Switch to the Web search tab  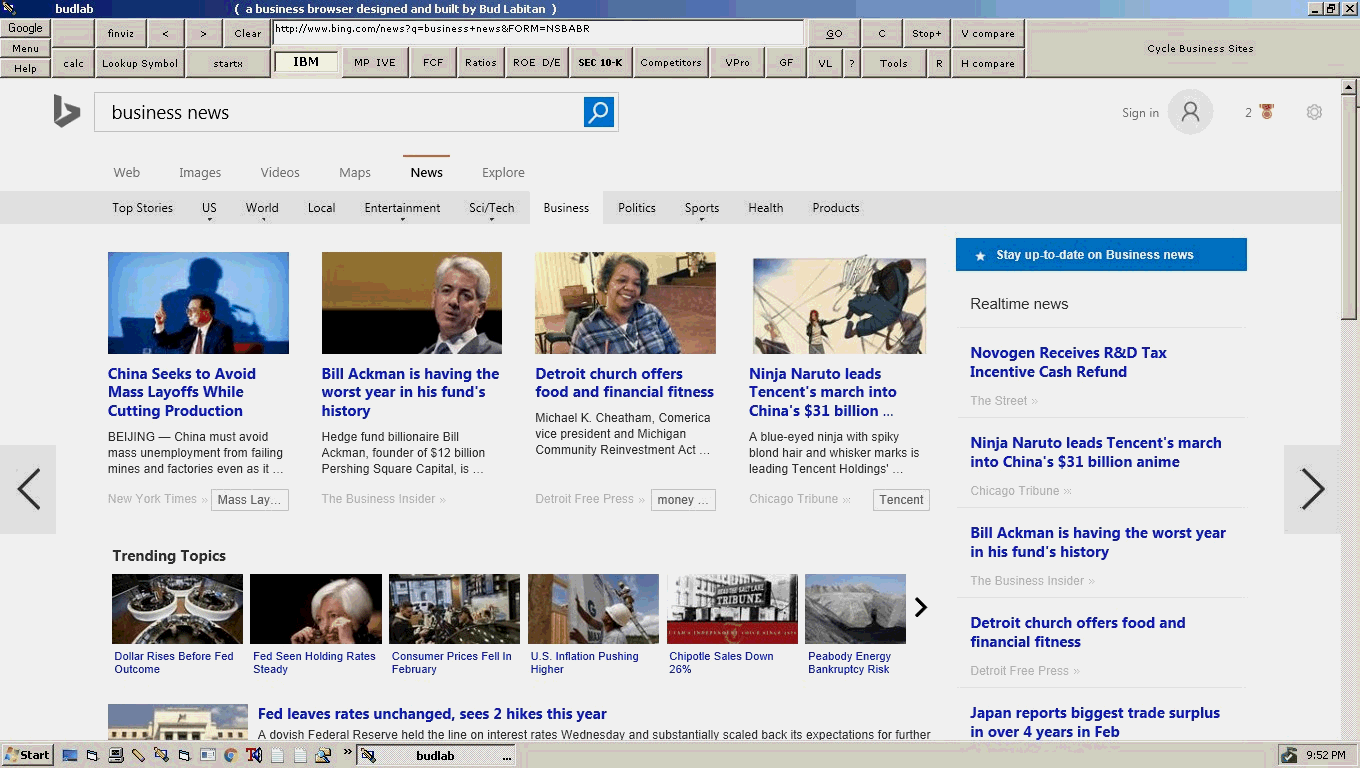tap(127, 172)
